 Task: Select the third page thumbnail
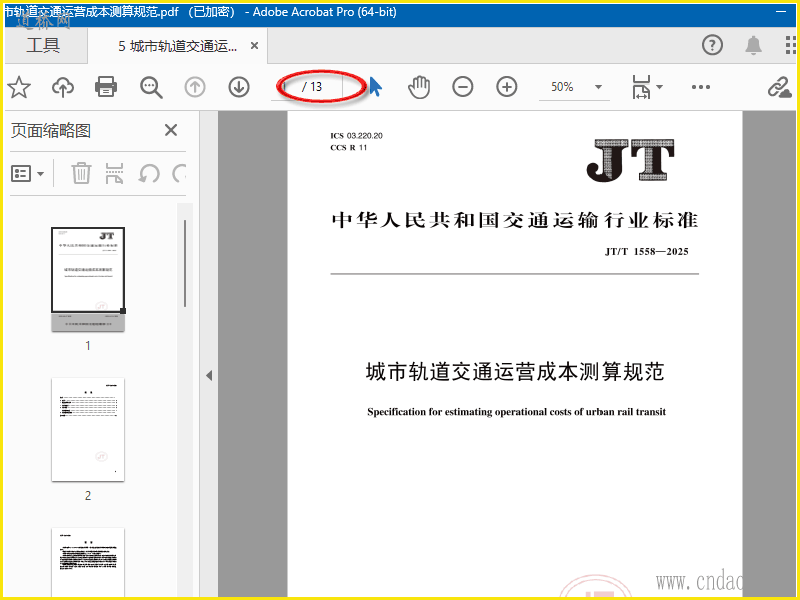coord(88,562)
